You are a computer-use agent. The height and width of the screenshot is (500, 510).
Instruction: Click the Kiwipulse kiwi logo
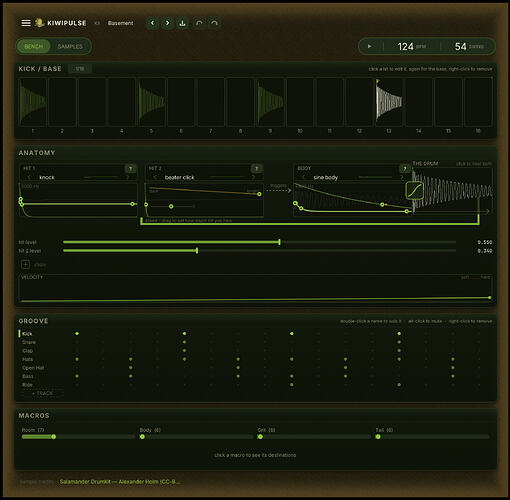pos(40,23)
